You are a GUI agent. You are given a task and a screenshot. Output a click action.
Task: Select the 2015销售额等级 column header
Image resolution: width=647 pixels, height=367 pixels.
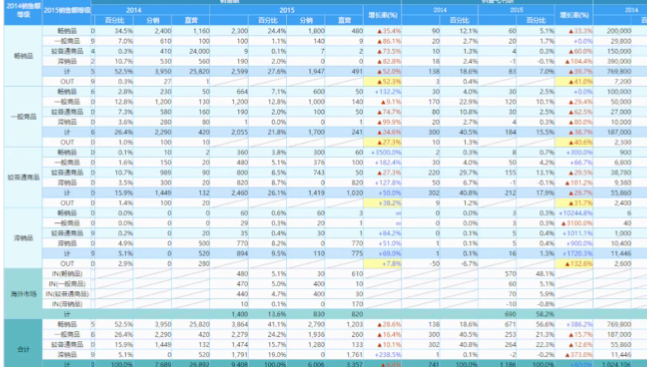point(67,10)
